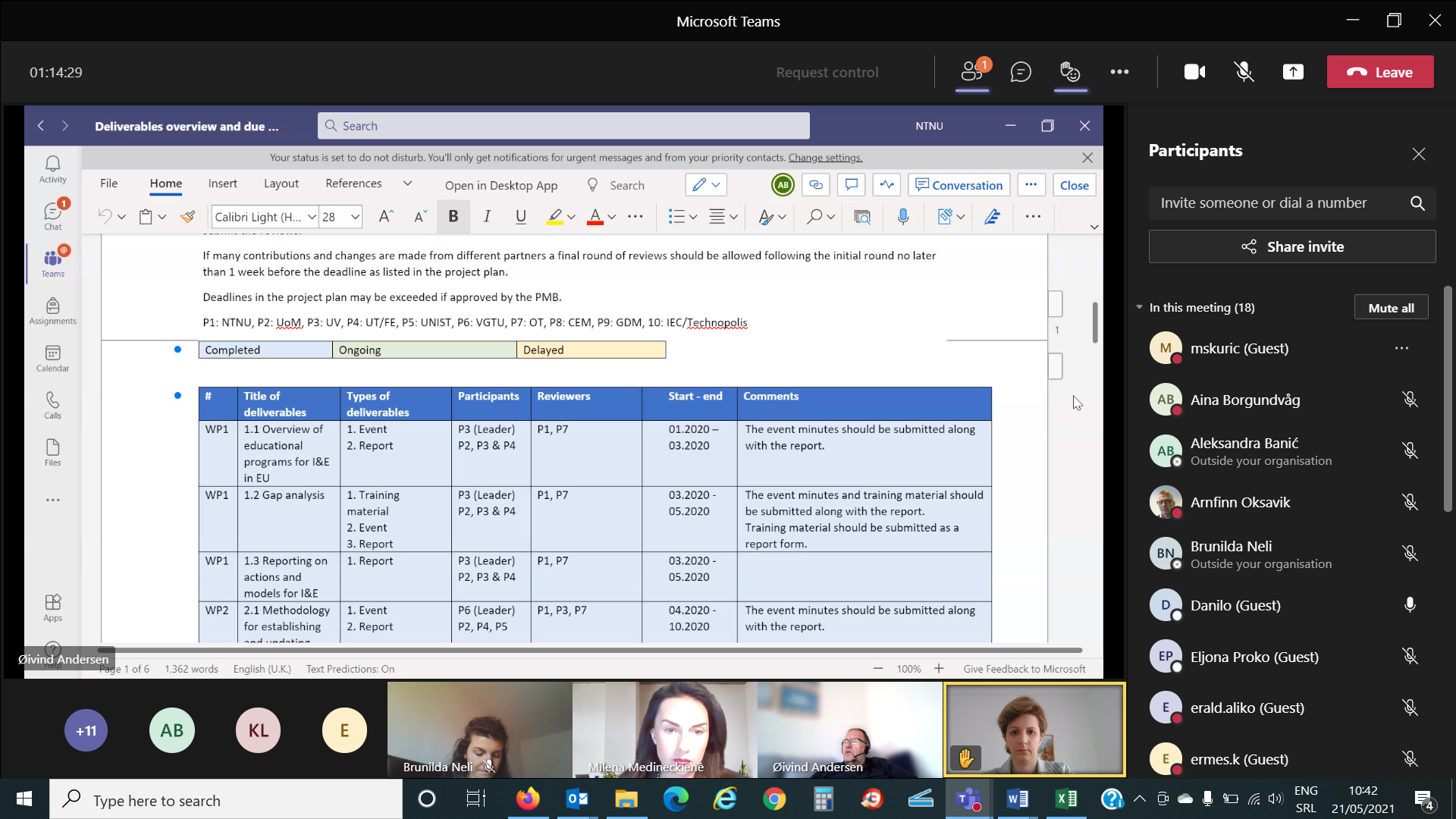The height and width of the screenshot is (819, 1456).
Task: Toggle bold formatting
Action: pyautogui.click(x=453, y=217)
